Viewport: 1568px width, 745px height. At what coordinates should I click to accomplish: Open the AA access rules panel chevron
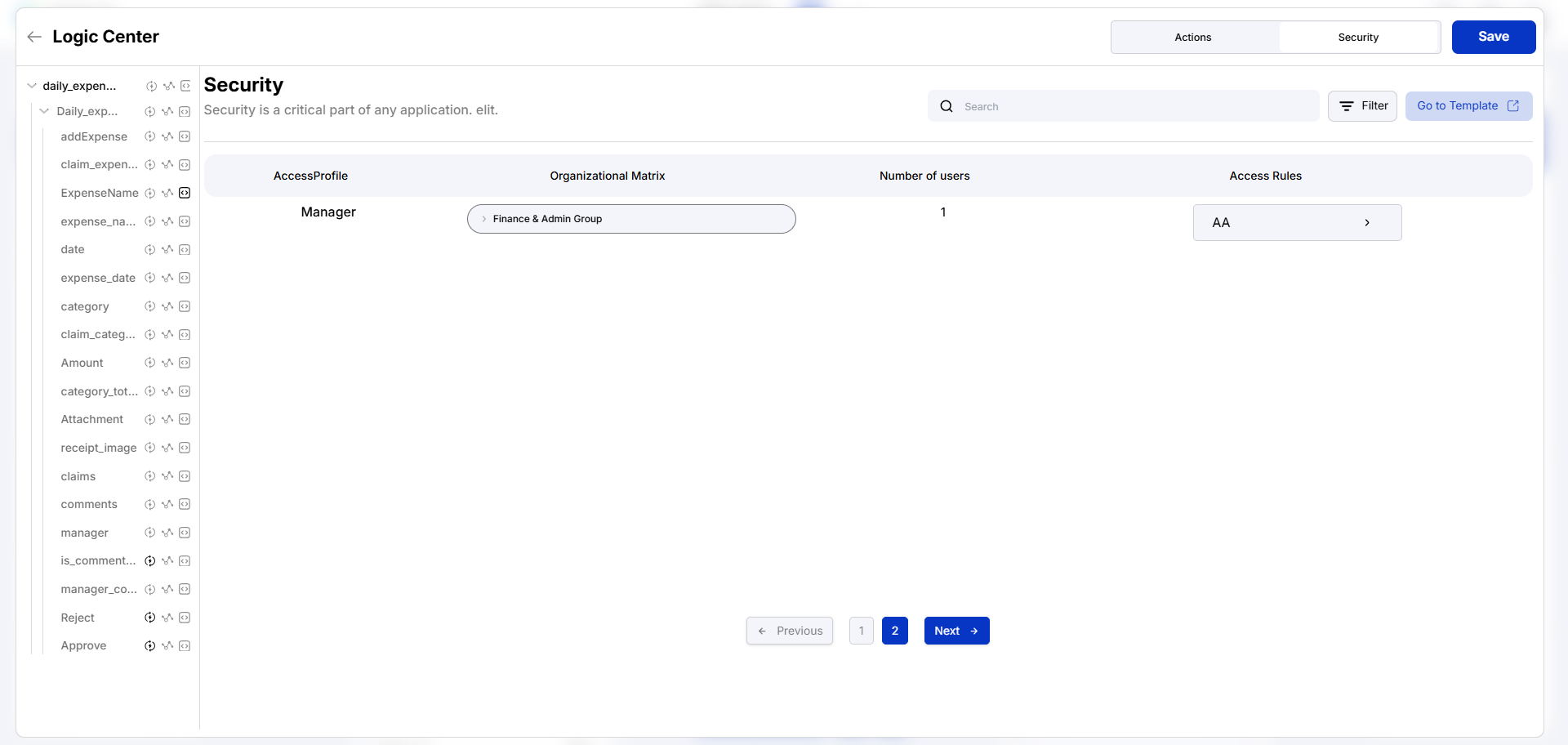(1367, 222)
